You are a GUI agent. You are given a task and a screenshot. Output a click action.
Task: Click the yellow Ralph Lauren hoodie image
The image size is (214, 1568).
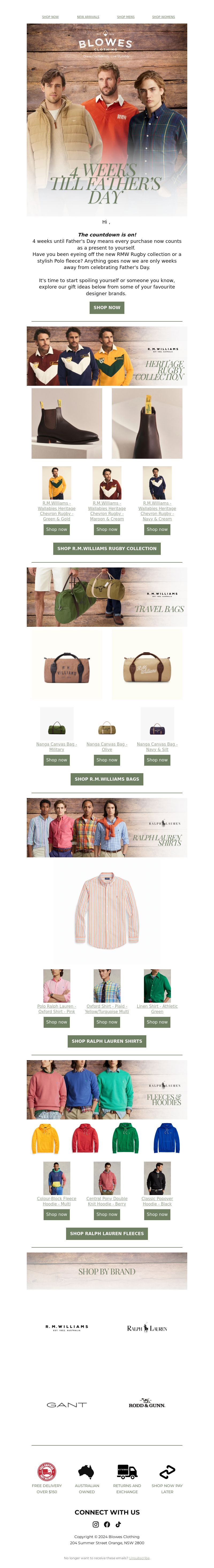pyautogui.click(x=46, y=1139)
